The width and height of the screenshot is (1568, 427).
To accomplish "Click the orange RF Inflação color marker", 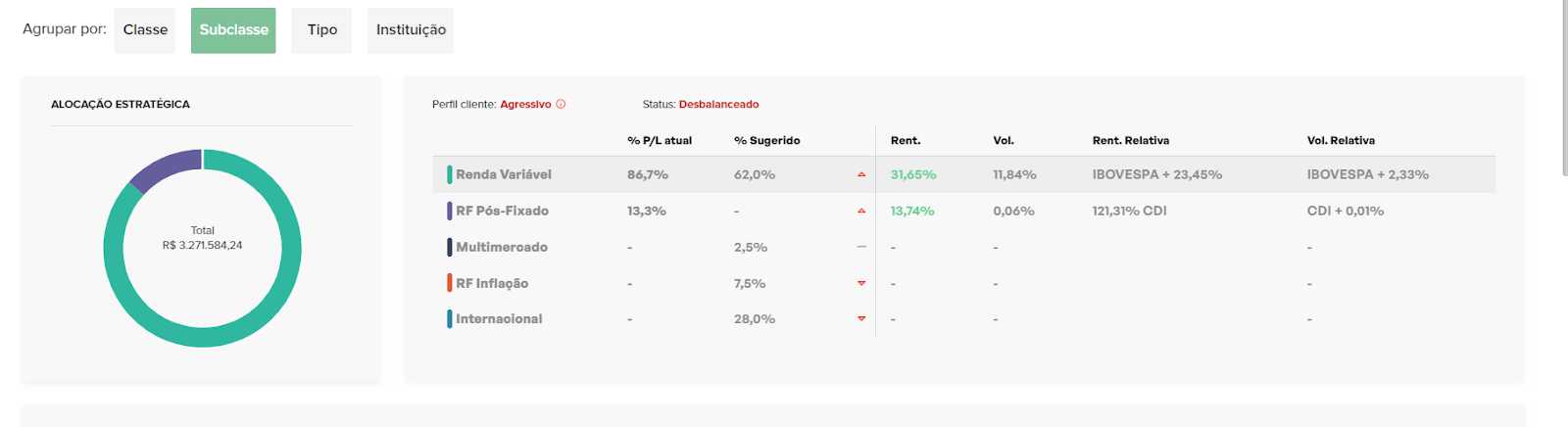I will [450, 283].
